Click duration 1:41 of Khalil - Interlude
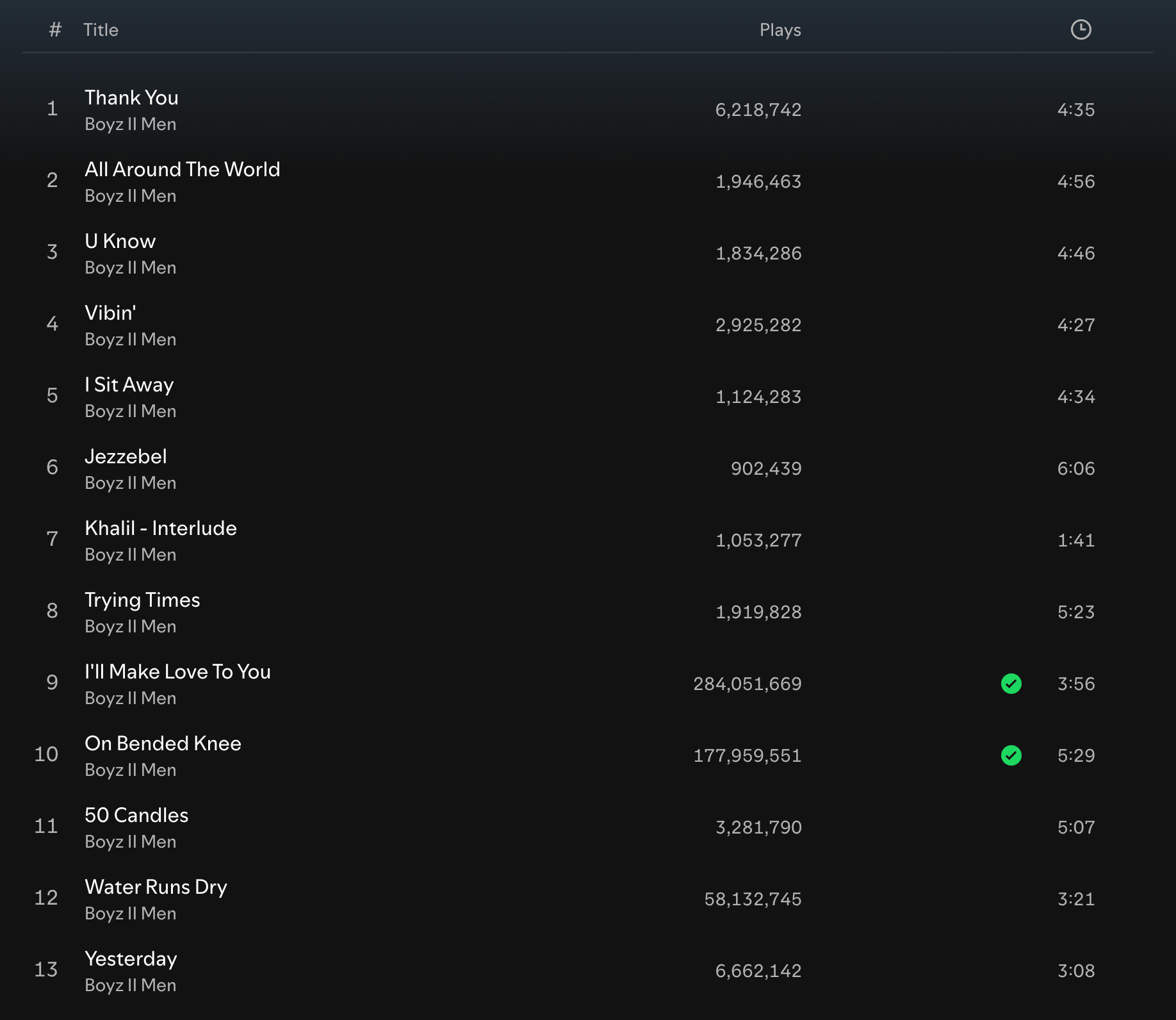Screen dimensions: 1176x1020 1076,540
